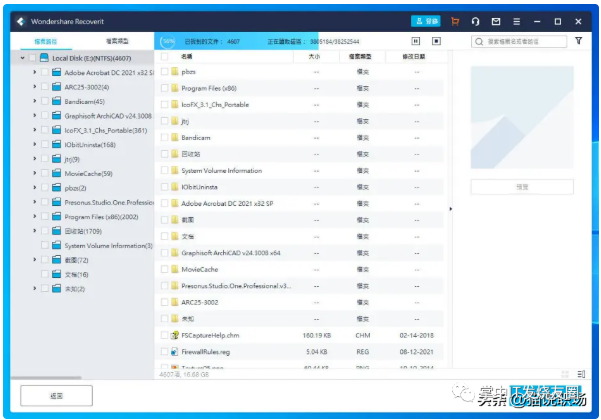Click the shopping cart purchase icon
This screenshot has height=420, width=601.
(455, 21)
